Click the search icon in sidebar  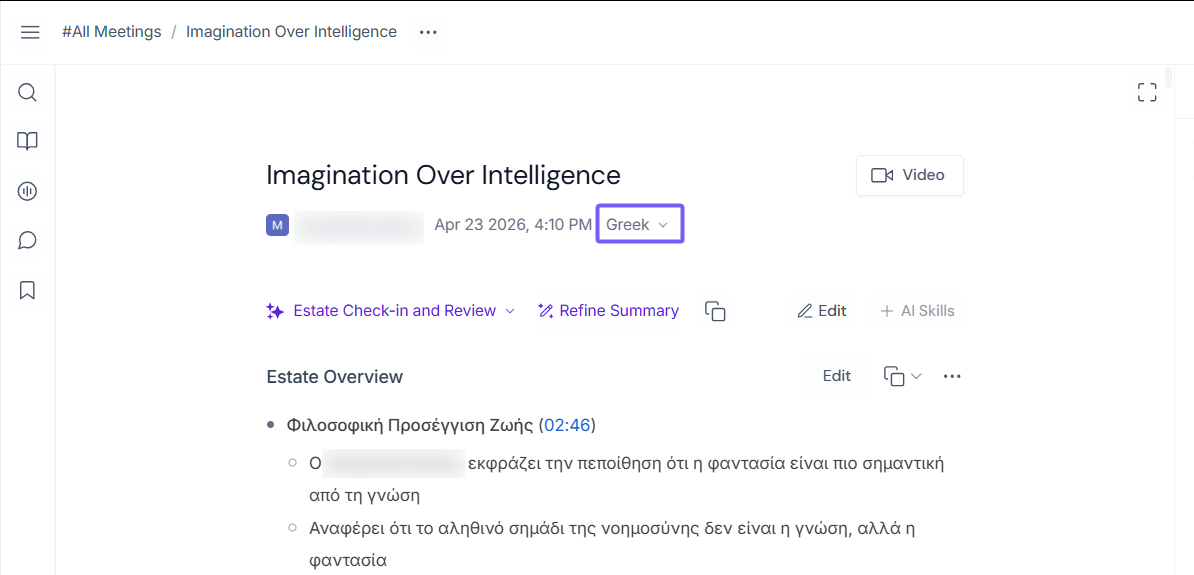click(x=28, y=93)
